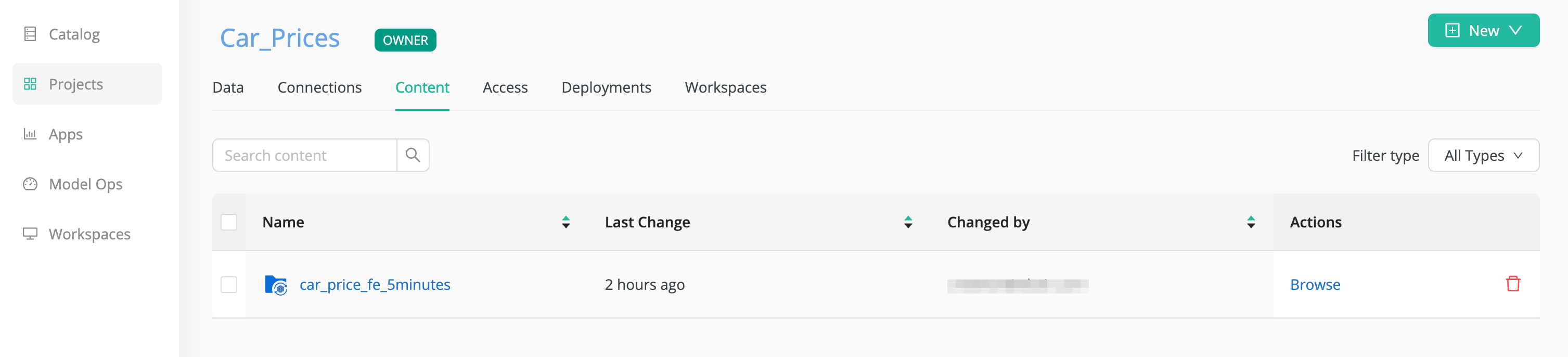Viewport: 1568px width, 357px height.
Task: Sort the table by Name column
Action: click(x=565, y=222)
